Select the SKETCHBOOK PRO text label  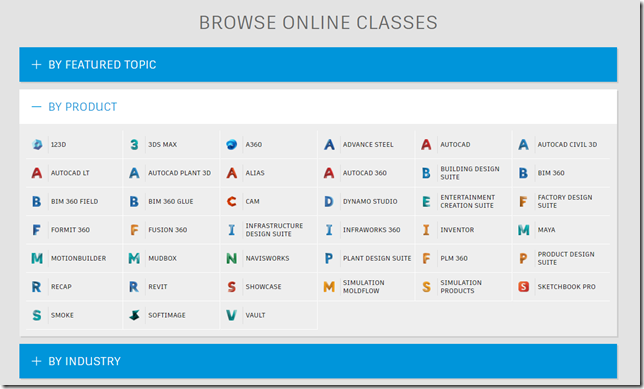pos(566,286)
